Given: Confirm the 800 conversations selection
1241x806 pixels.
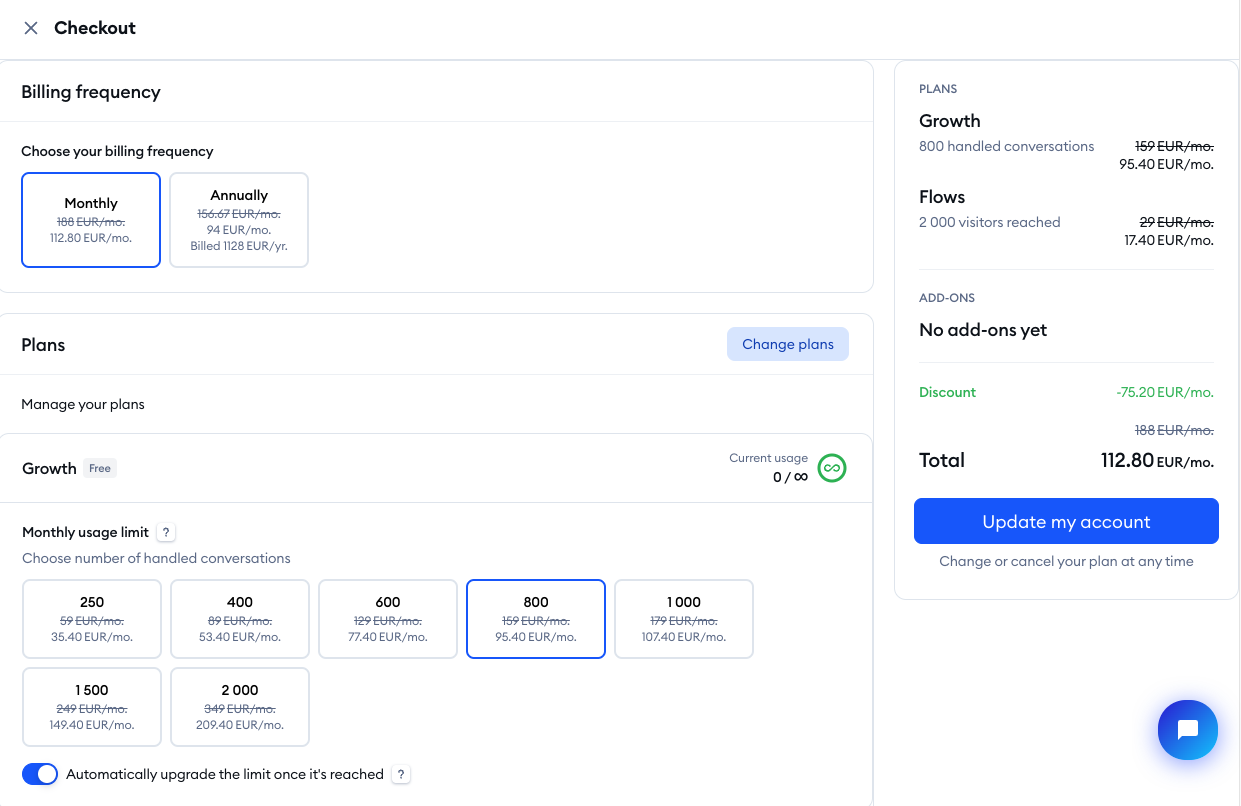Looking at the screenshot, I should coord(535,619).
